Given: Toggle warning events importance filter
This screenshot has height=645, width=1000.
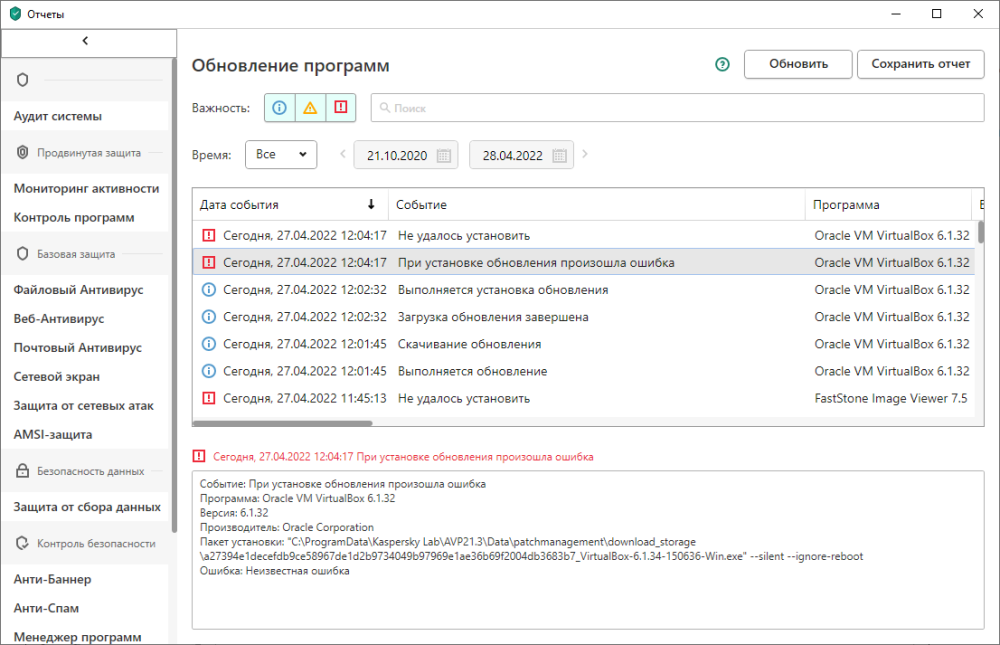Looking at the screenshot, I should tap(310, 108).
